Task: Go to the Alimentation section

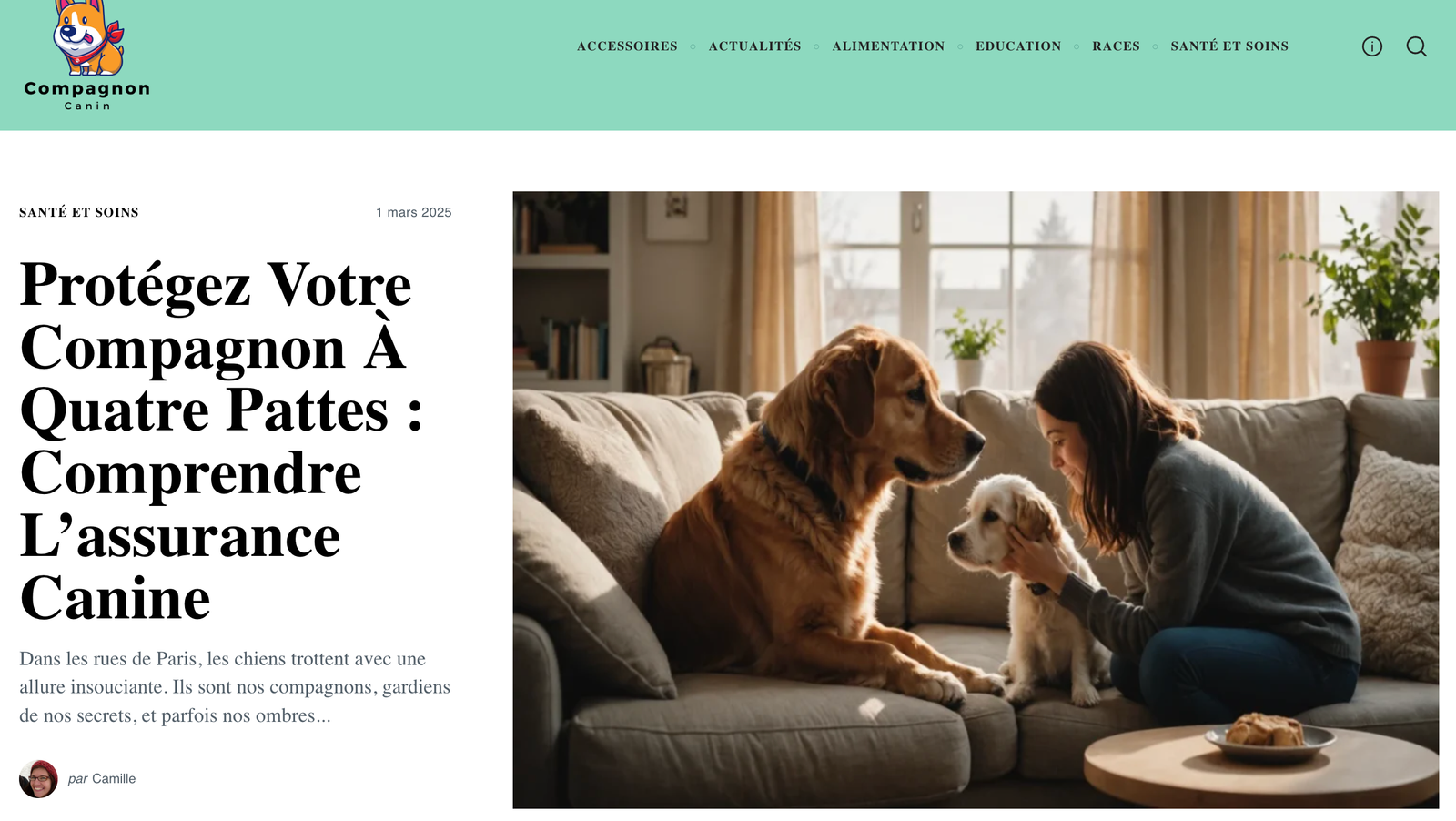Action: pyautogui.click(x=888, y=46)
